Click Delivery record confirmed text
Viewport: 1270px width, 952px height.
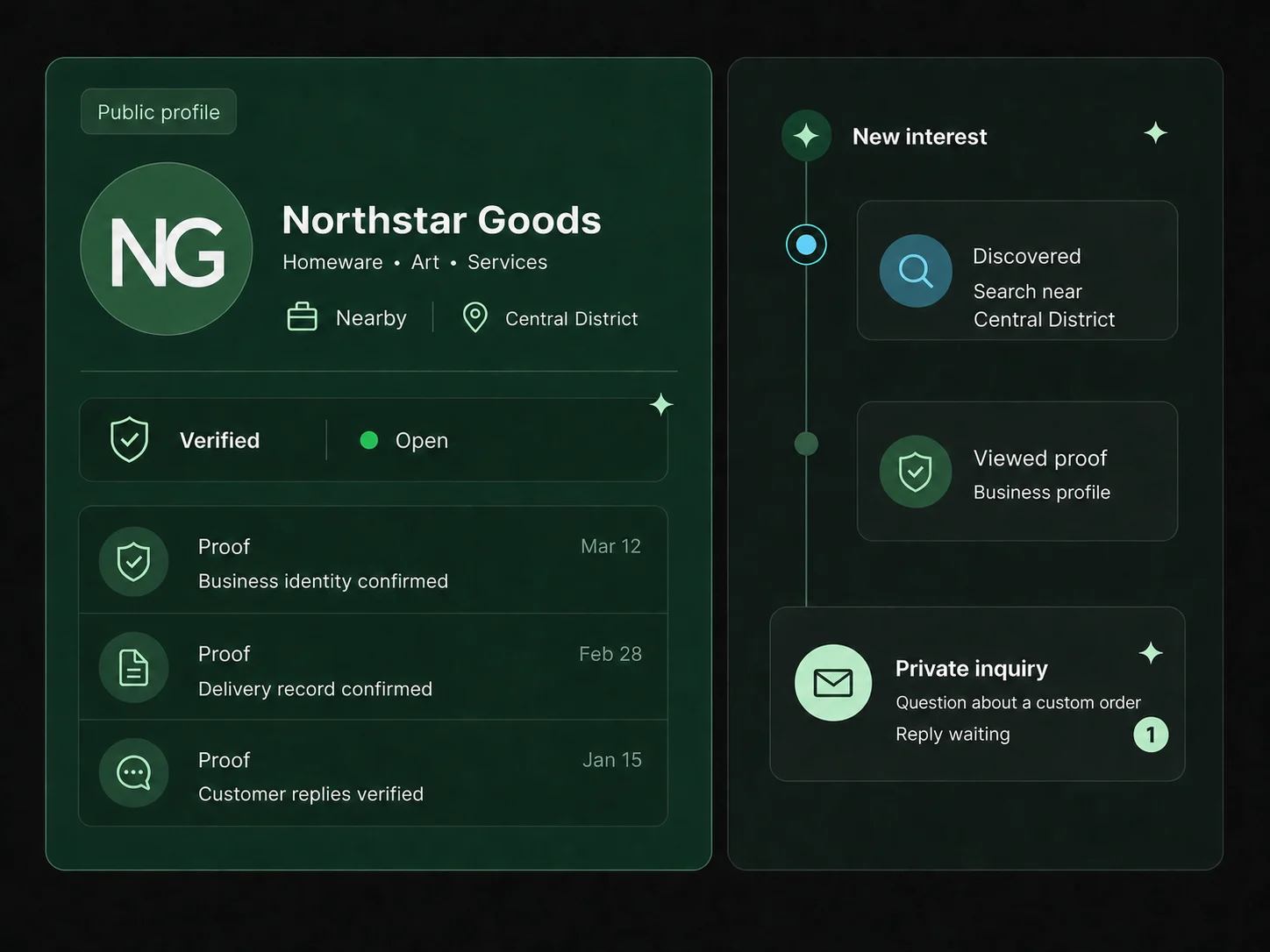click(x=315, y=689)
